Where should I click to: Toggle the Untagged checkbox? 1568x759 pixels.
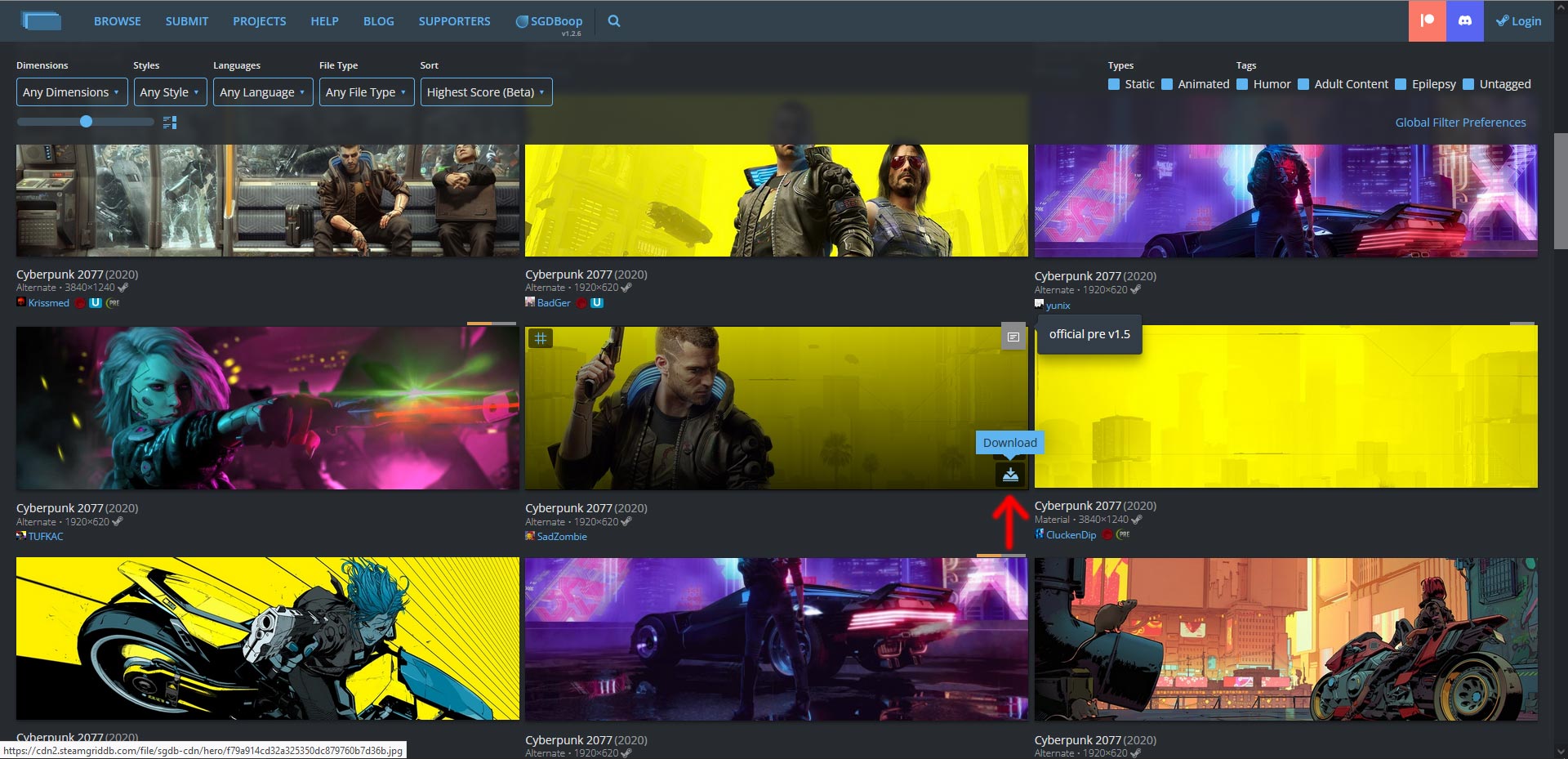[1468, 84]
